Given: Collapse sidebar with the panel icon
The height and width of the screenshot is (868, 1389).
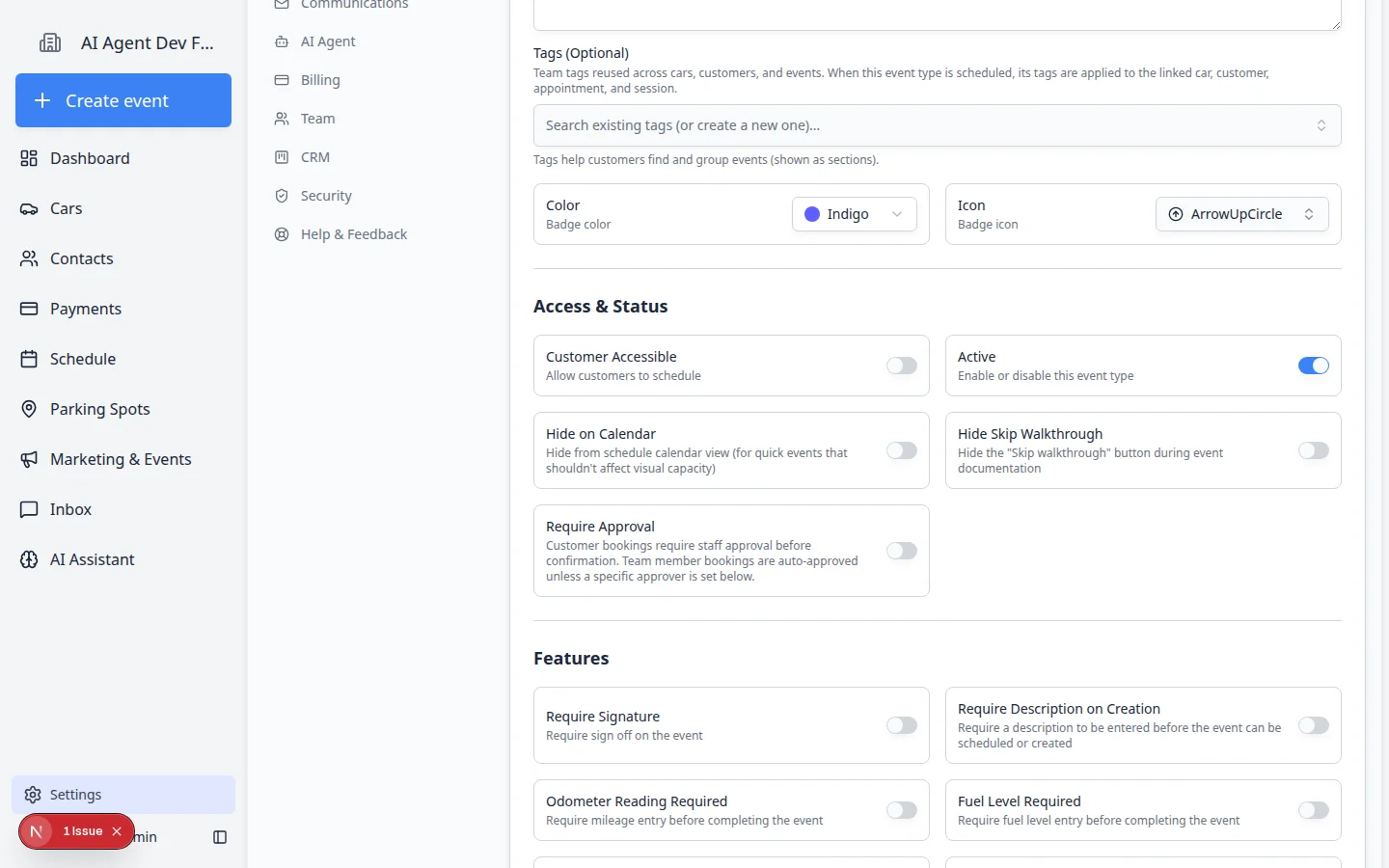Looking at the screenshot, I should coord(220,837).
